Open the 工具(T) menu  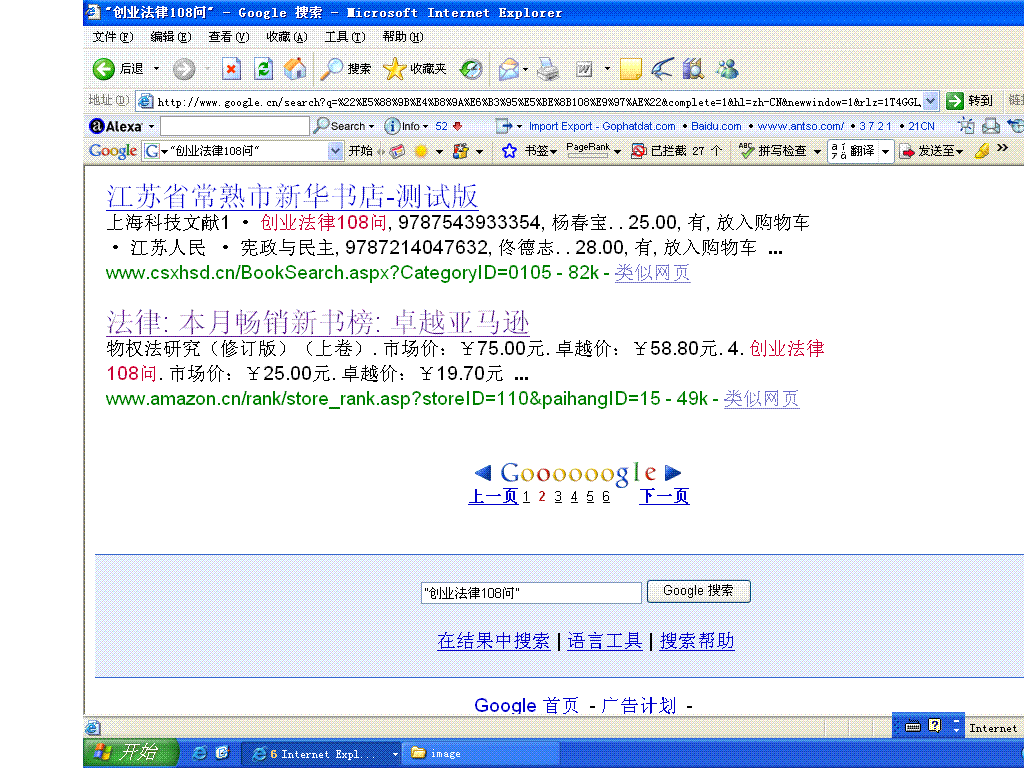(x=344, y=37)
